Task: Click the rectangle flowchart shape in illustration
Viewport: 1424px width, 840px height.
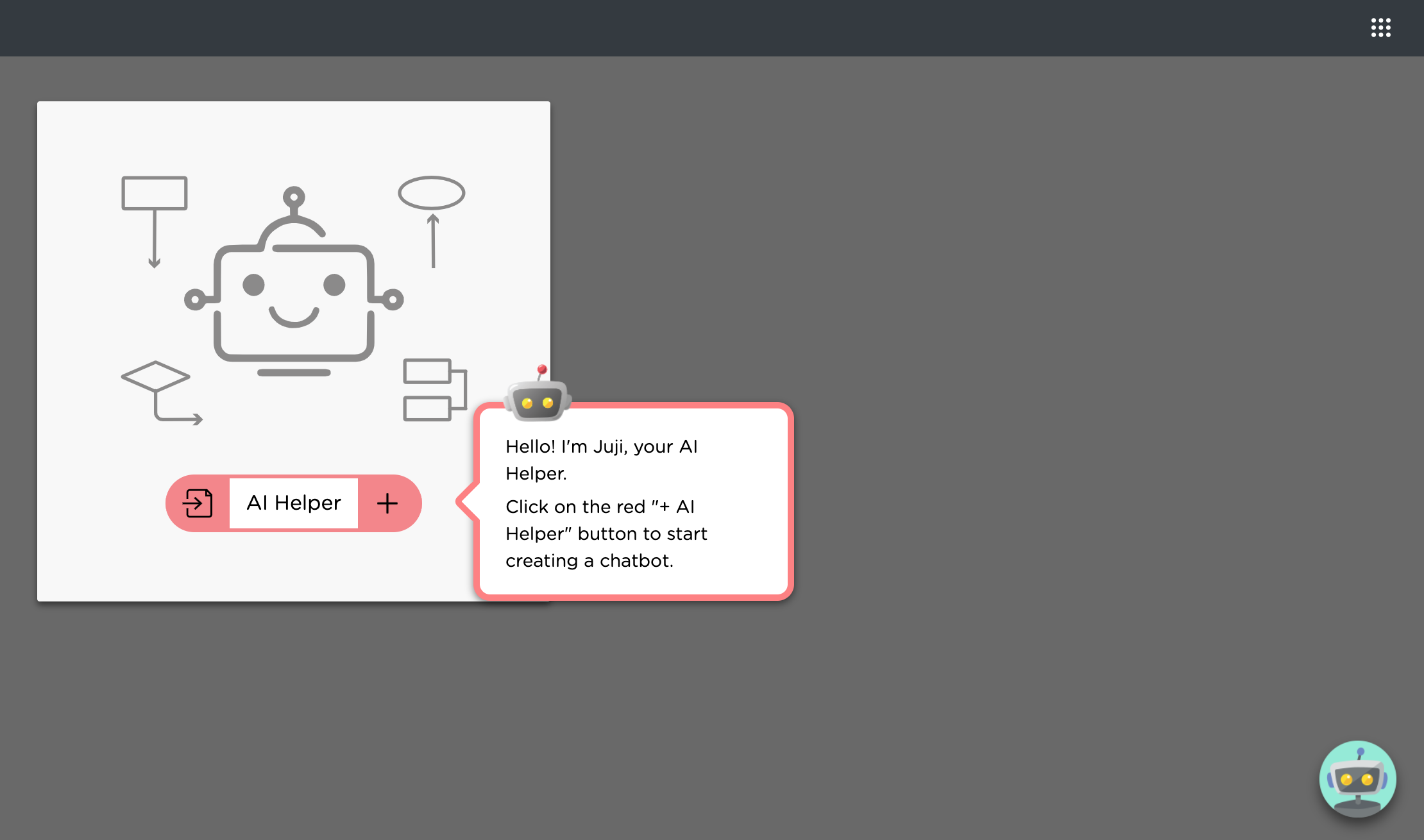Action: point(155,193)
